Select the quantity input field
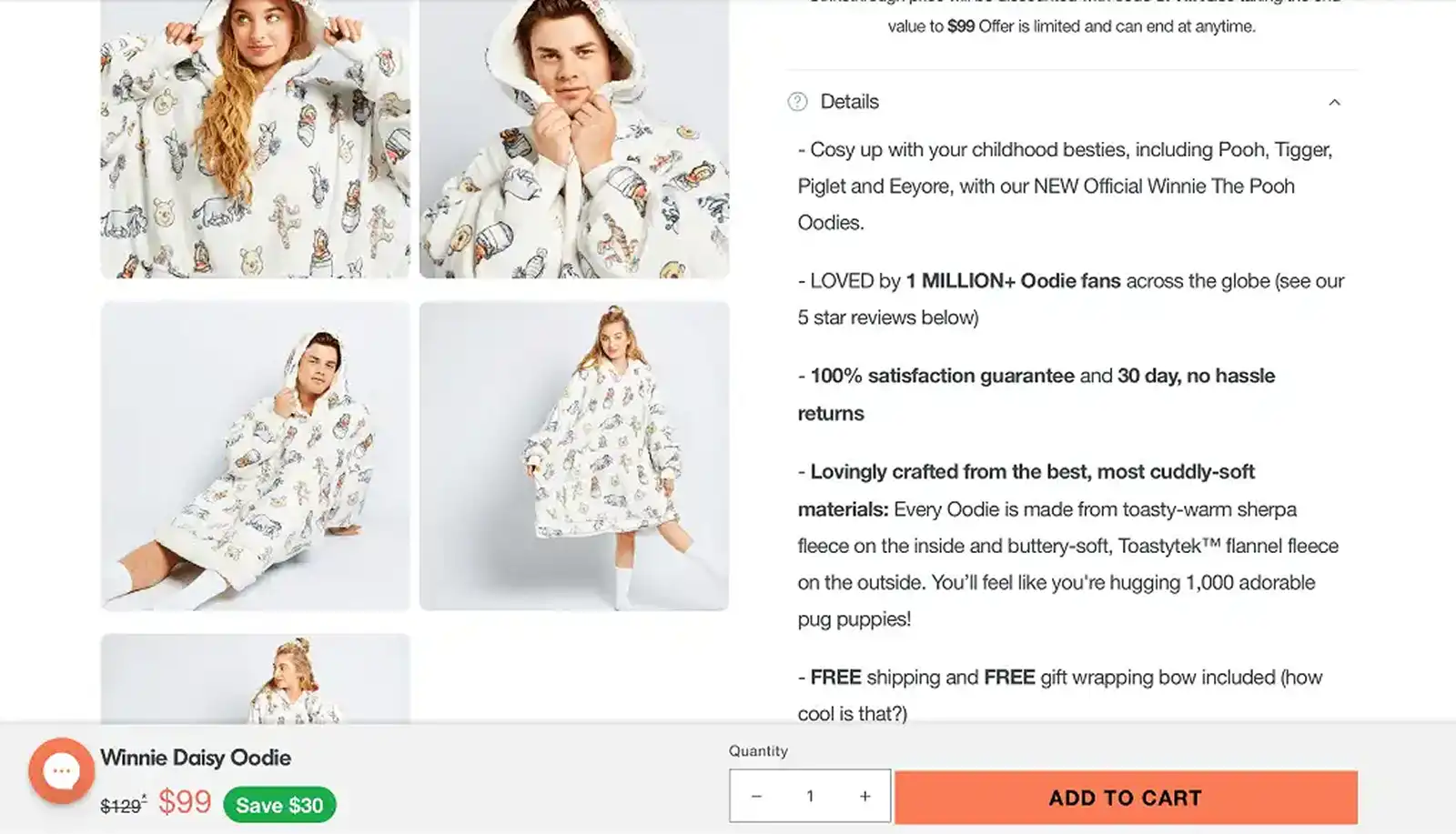Image resolution: width=1456 pixels, height=834 pixels. pos(809,795)
